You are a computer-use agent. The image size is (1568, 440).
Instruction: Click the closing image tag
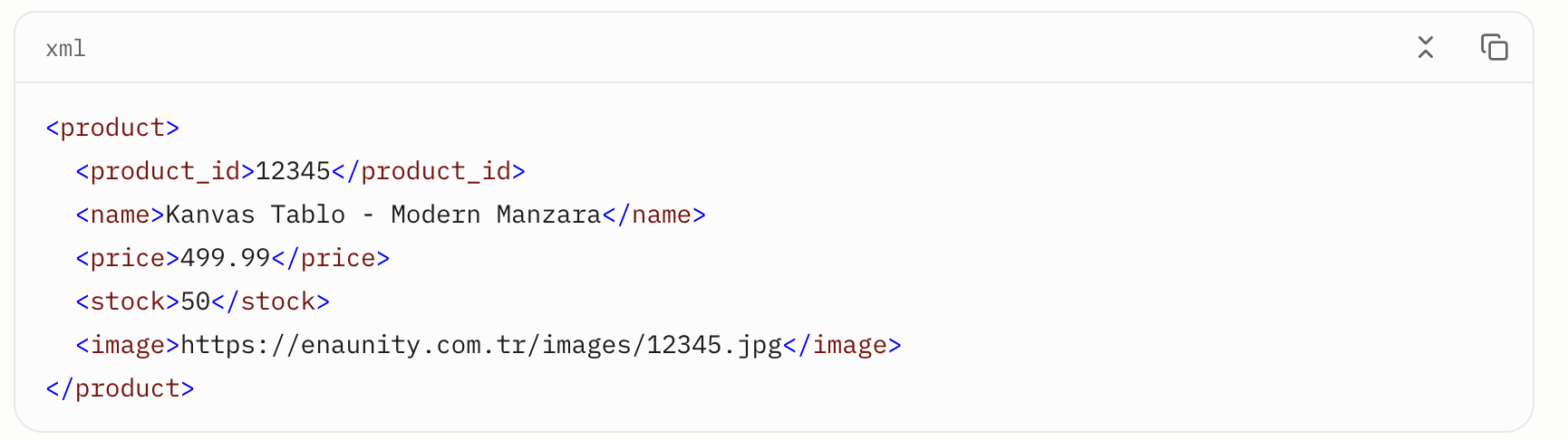pos(843,345)
